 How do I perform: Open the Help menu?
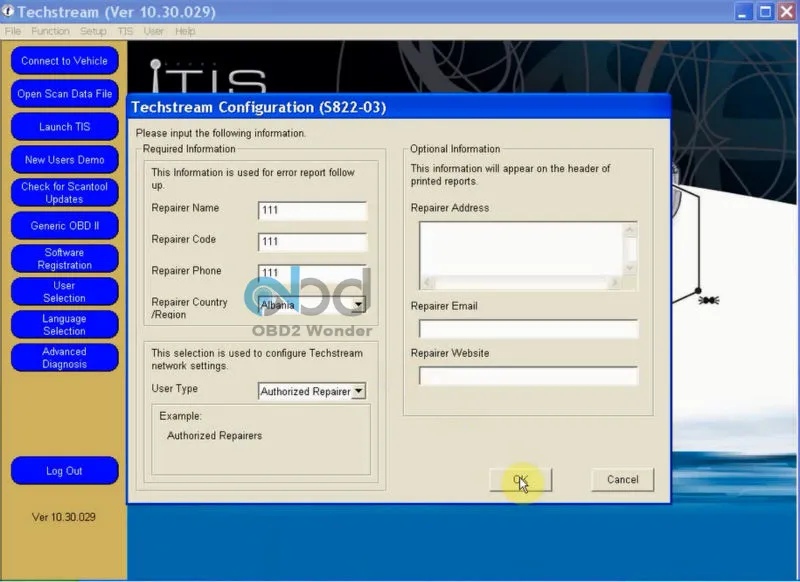click(185, 31)
